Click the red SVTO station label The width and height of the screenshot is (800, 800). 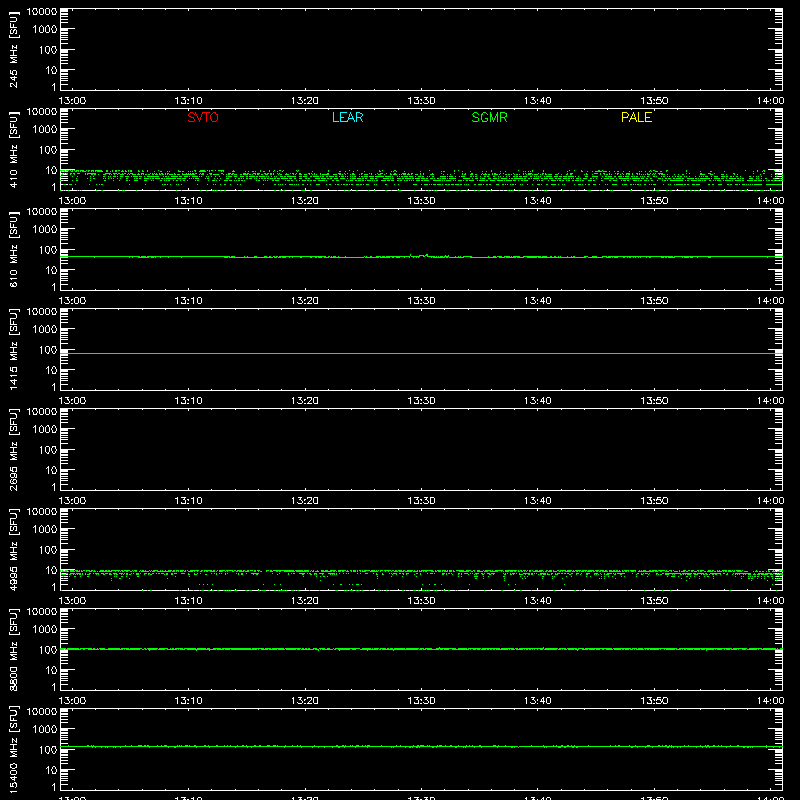(x=203, y=117)
